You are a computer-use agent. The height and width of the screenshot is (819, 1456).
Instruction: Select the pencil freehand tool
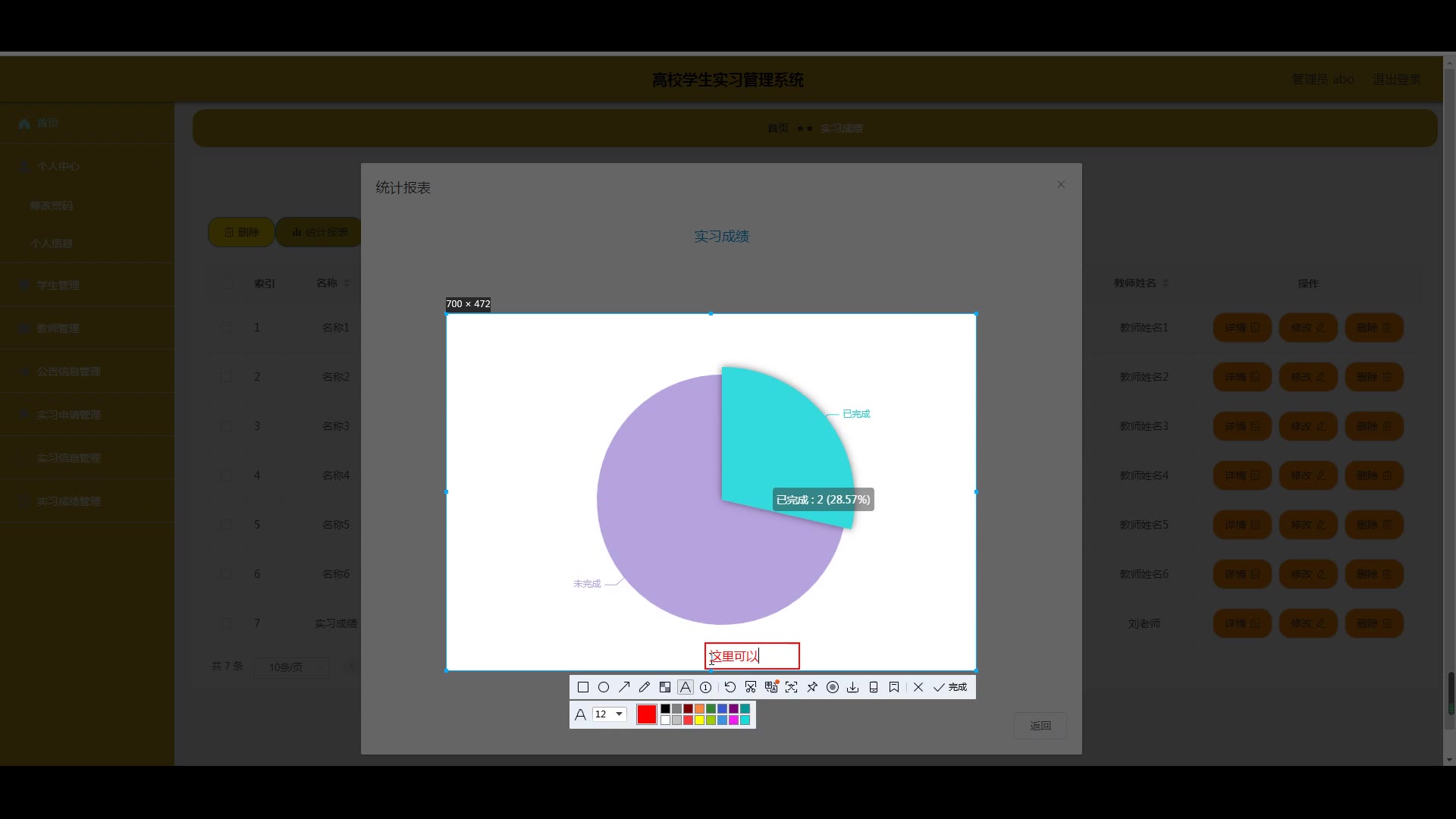click(x=645, y=687)
